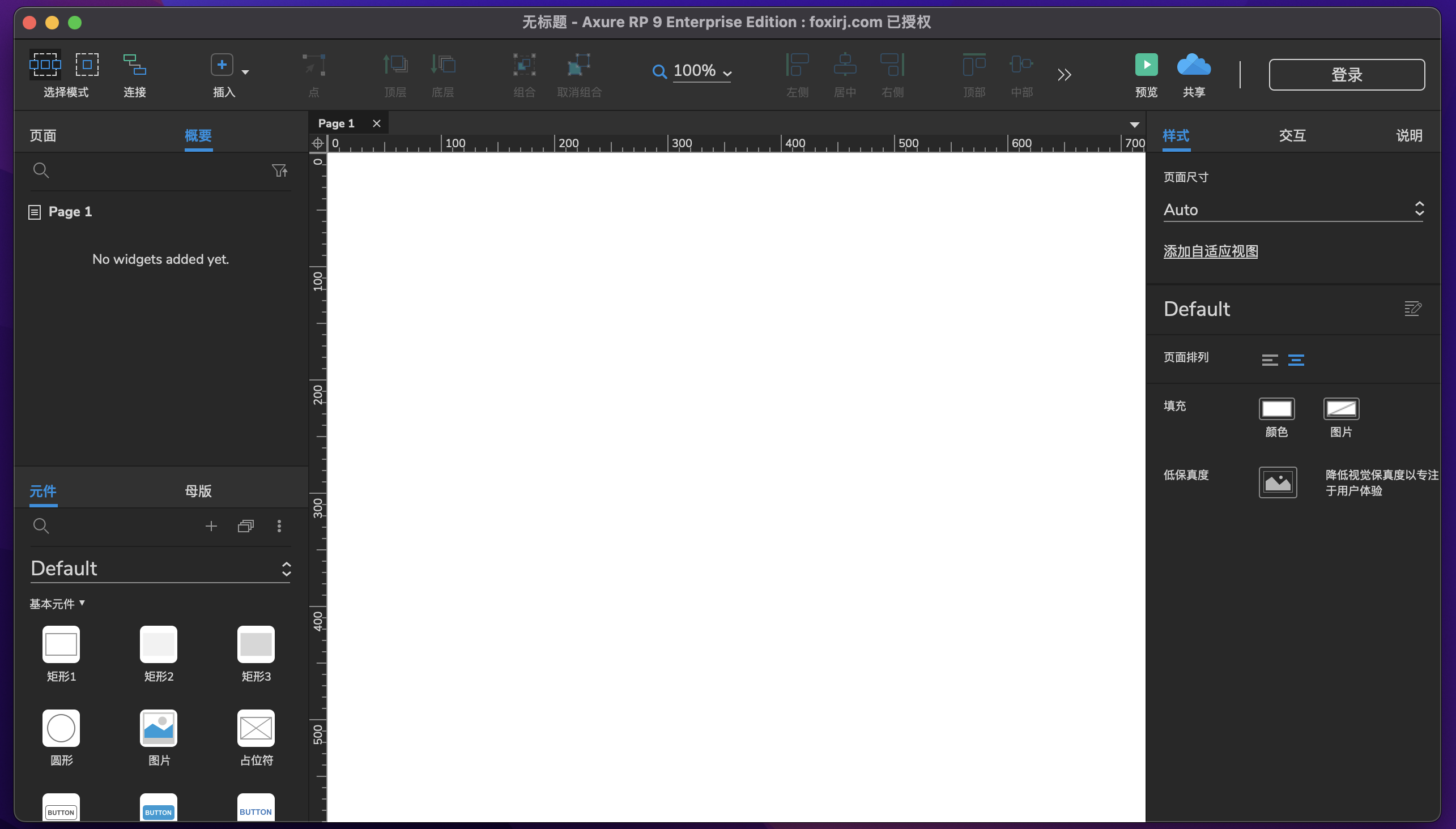1456x829 pixels.
Task: Align elements with 居中 center icon
Action: click(844, 73)
